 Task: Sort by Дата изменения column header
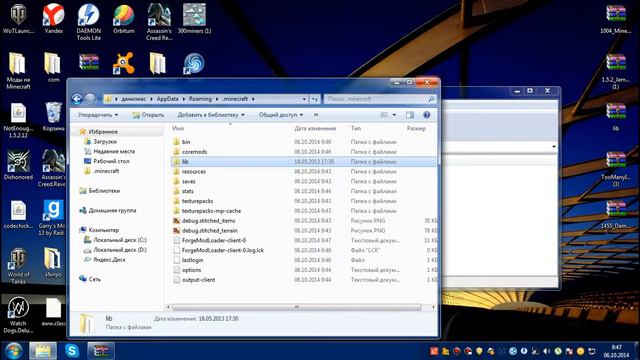(x=315, y=128)
